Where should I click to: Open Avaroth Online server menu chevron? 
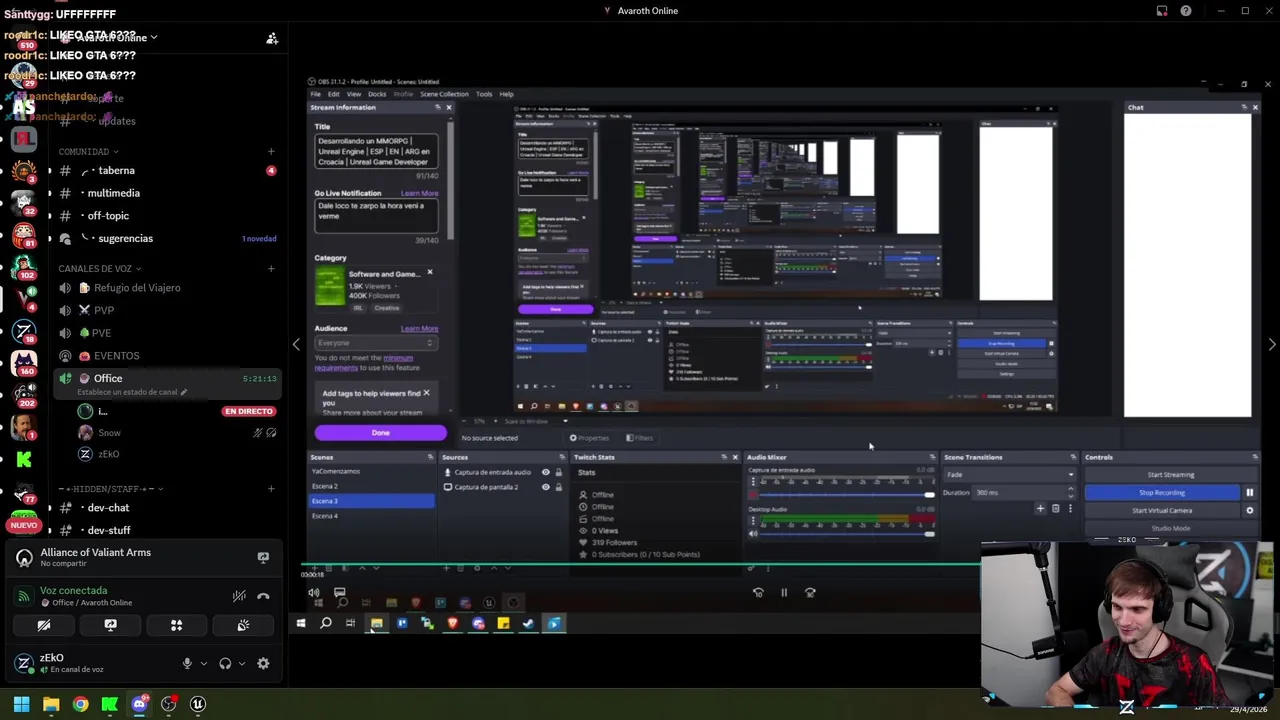pos(154,38)
